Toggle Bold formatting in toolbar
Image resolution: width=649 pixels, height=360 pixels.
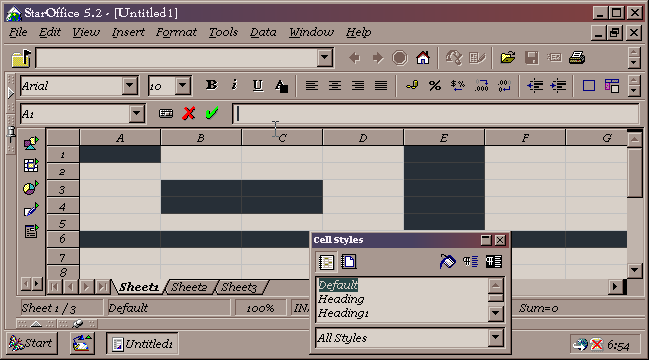point(212,86)
